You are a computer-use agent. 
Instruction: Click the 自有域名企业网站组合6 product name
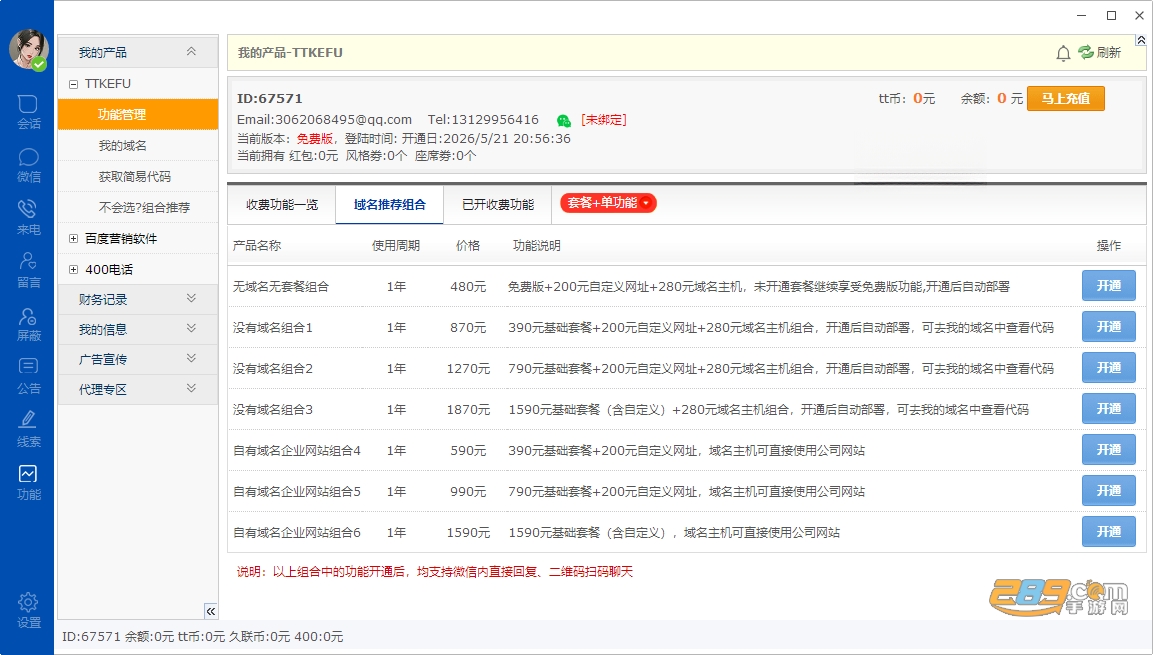[x=296, y=532]
